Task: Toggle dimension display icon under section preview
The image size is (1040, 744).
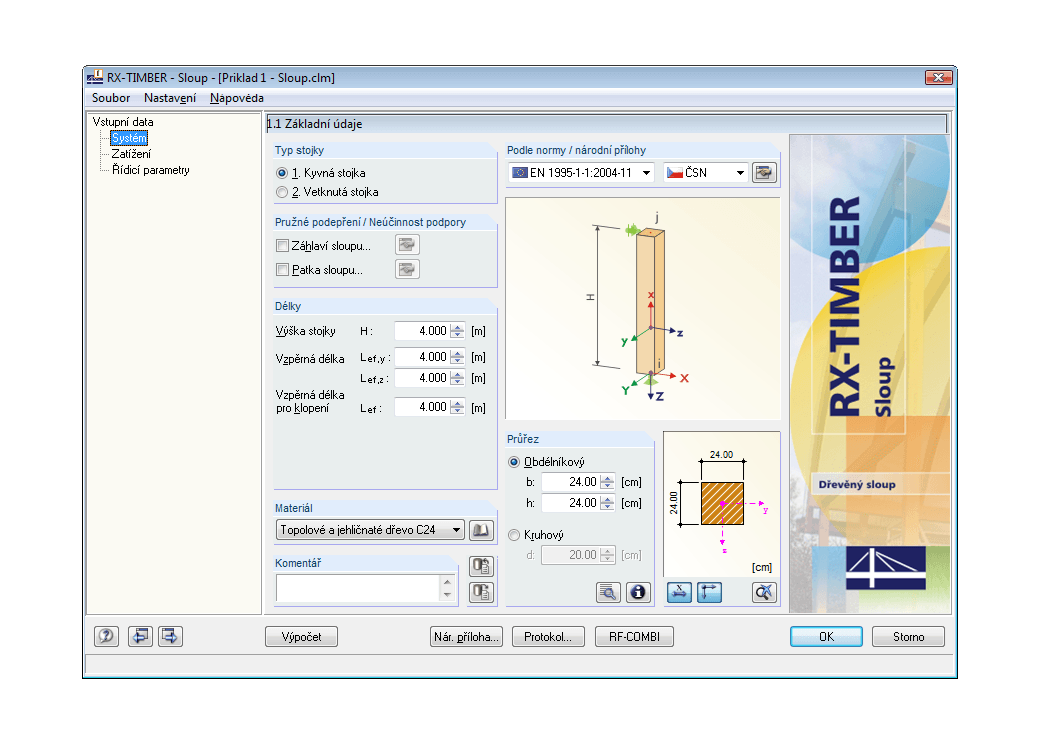Action: [x=679, y=592]
